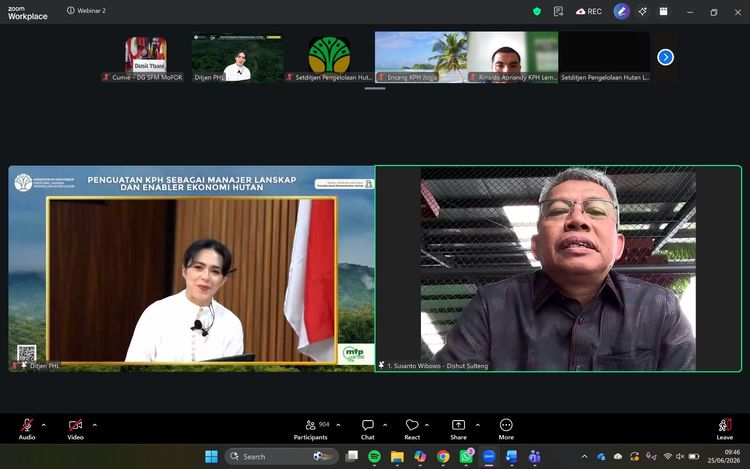
Task: Show next participants with blue arrow
Action: [x=665, y=57]
